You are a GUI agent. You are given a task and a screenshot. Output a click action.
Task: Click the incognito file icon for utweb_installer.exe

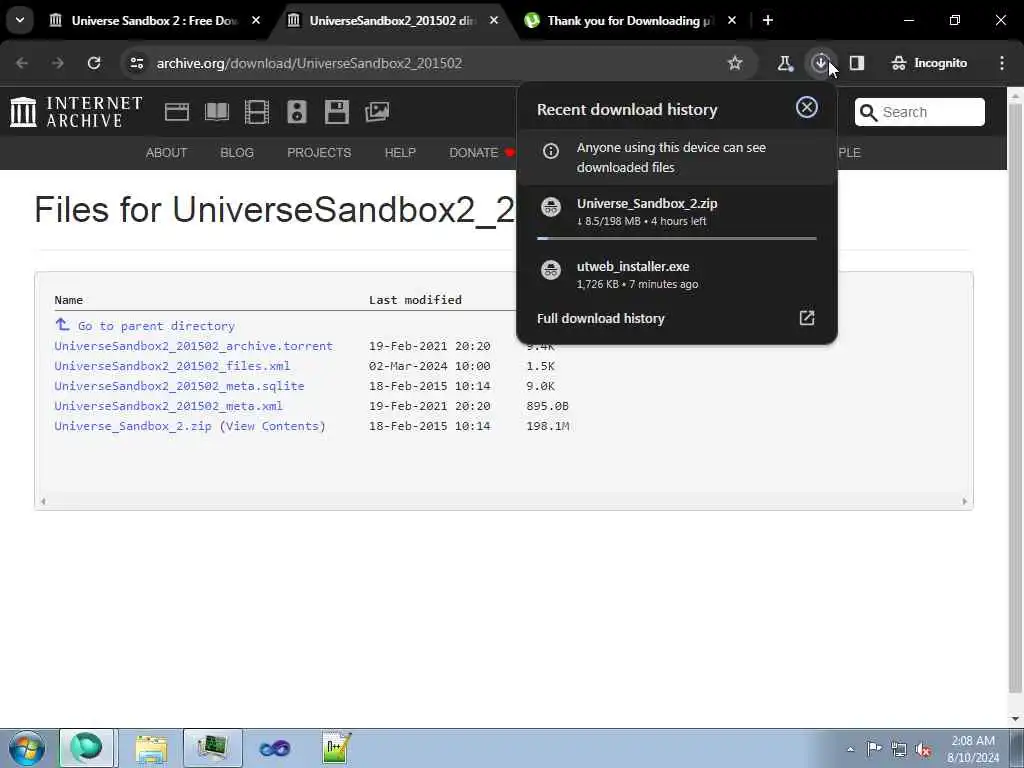pyautogui.click(x=551, y=270)
